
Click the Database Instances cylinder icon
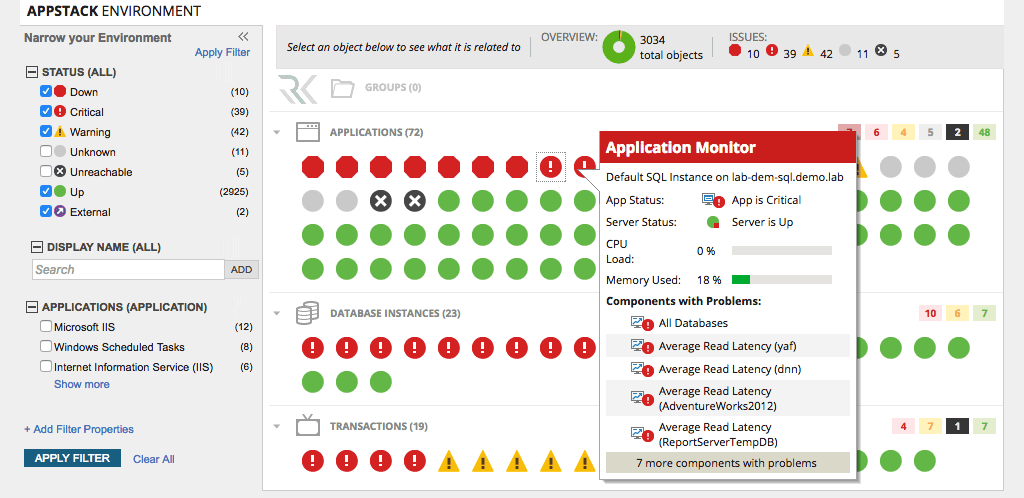pos(307,313)
